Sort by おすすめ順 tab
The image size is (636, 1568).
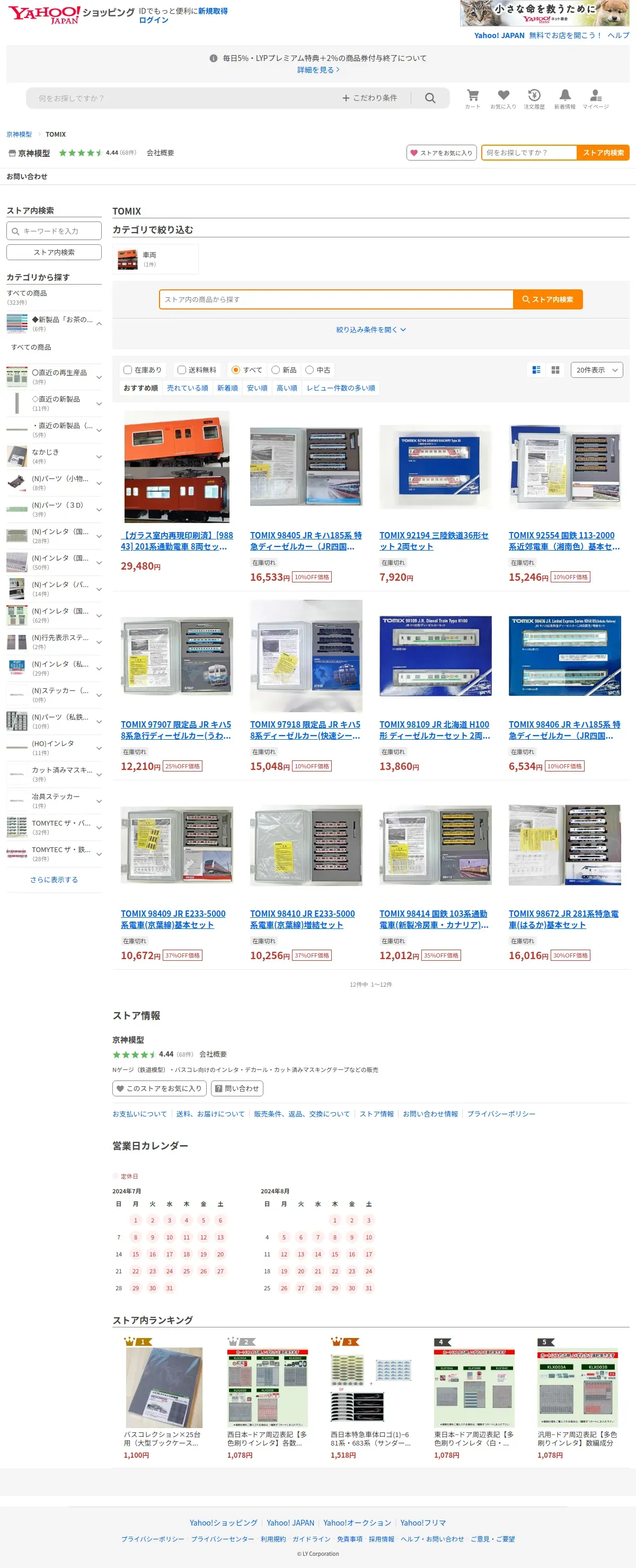coord(140,388)
